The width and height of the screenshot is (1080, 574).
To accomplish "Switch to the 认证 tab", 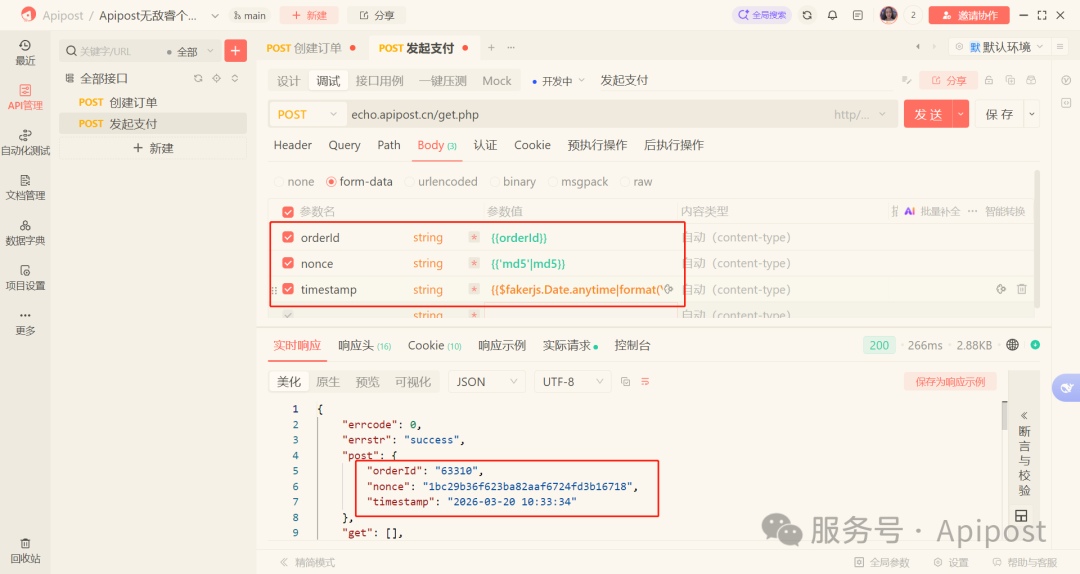I will click(485, 145).
